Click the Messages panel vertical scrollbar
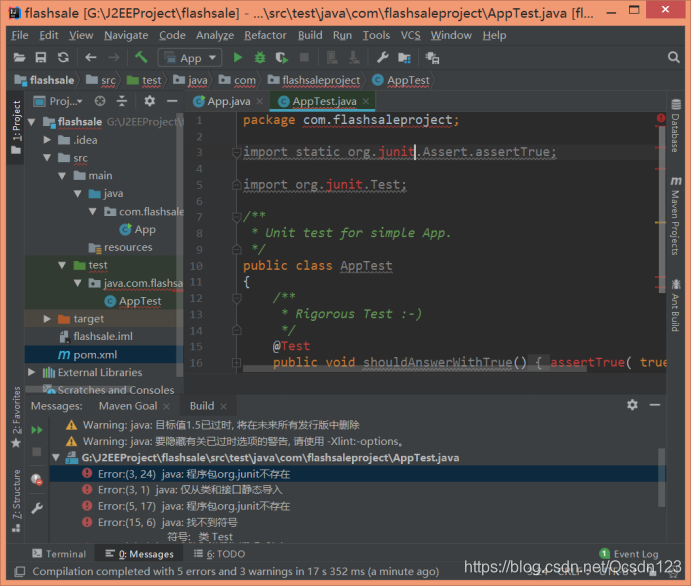 [661, 477]
